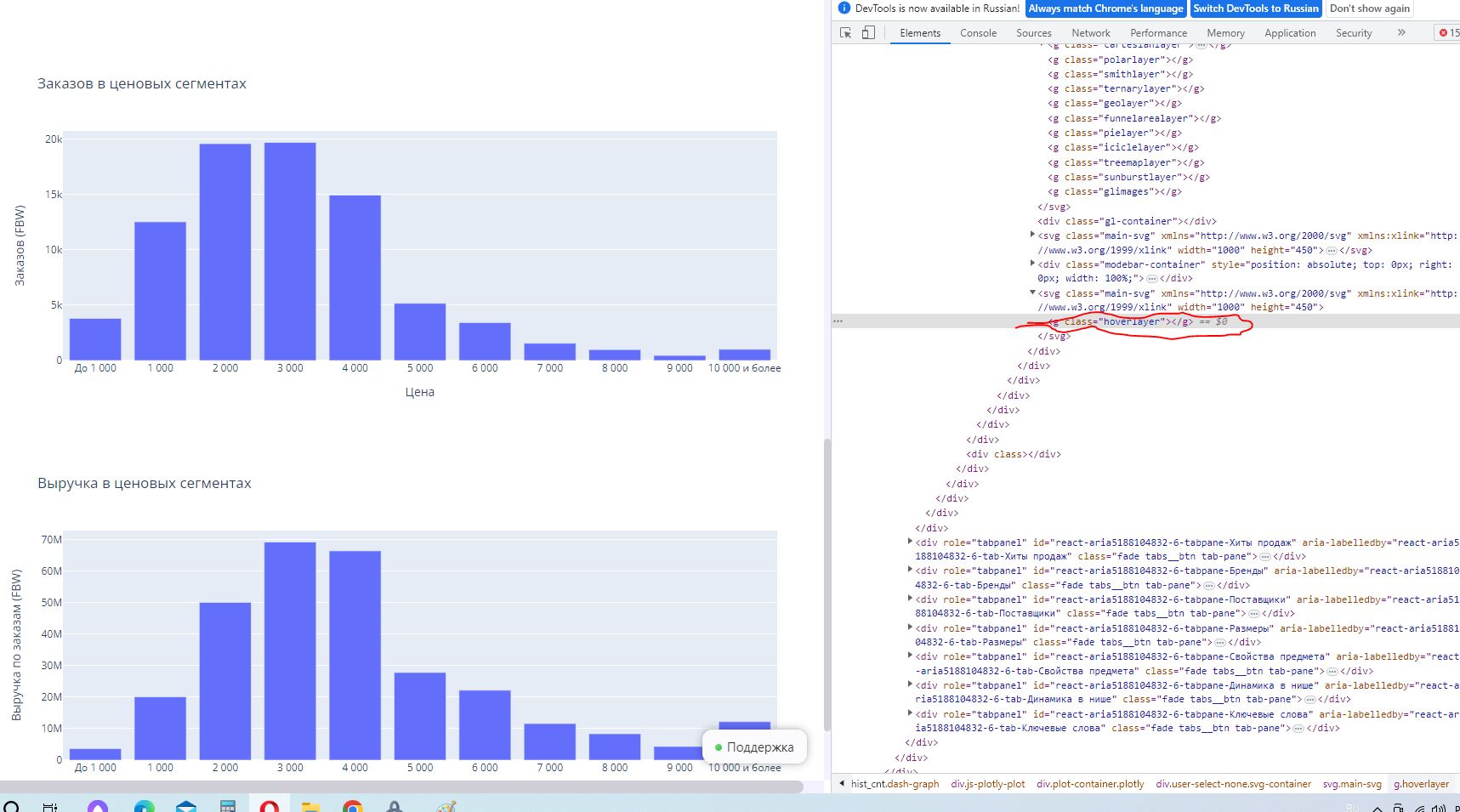Open the Memory tab
Image resolution: width=1460 pixels, height=812 pixels.
tap(1225, 33)
